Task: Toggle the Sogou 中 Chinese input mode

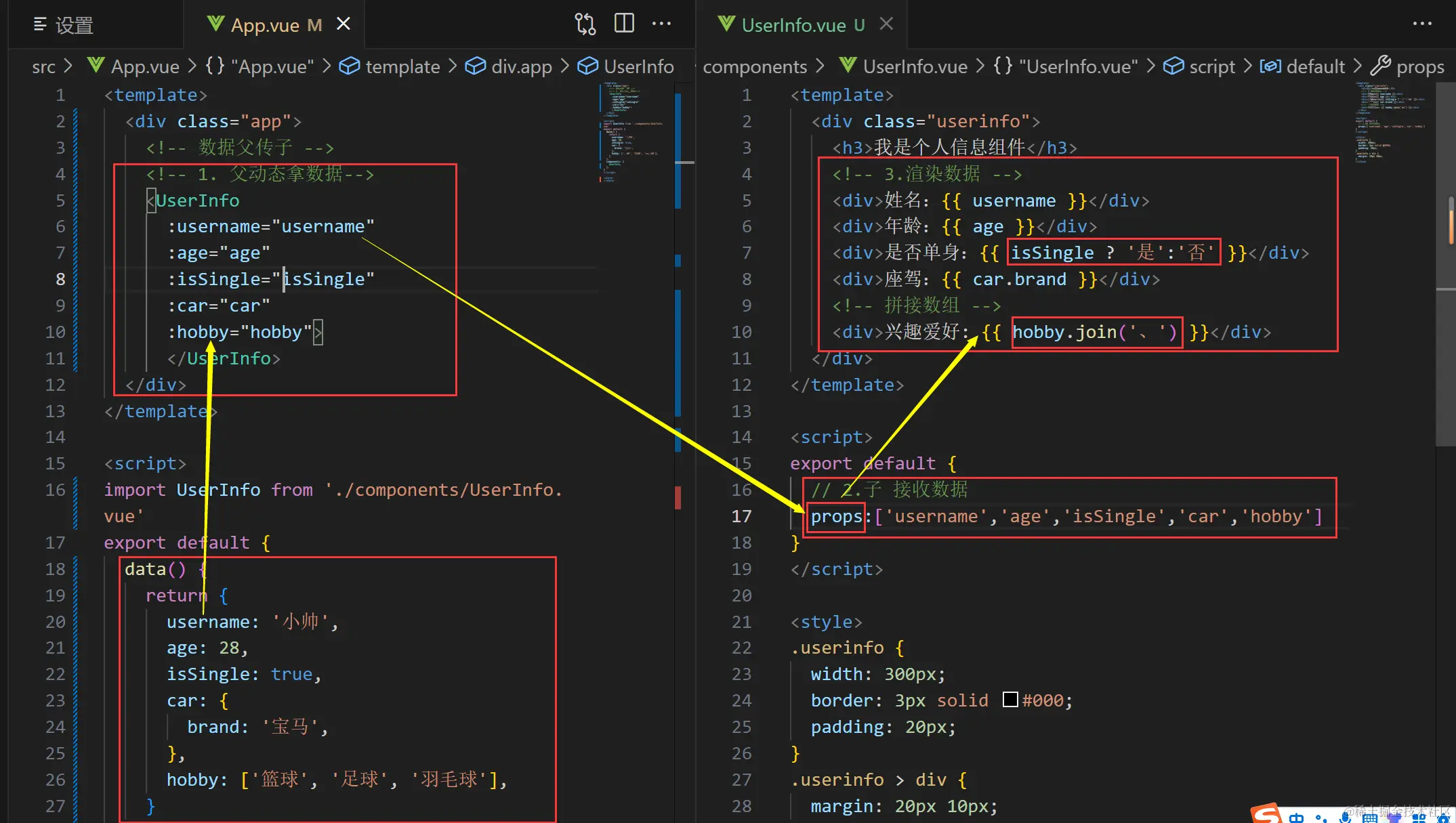Action: [1296, 817]
